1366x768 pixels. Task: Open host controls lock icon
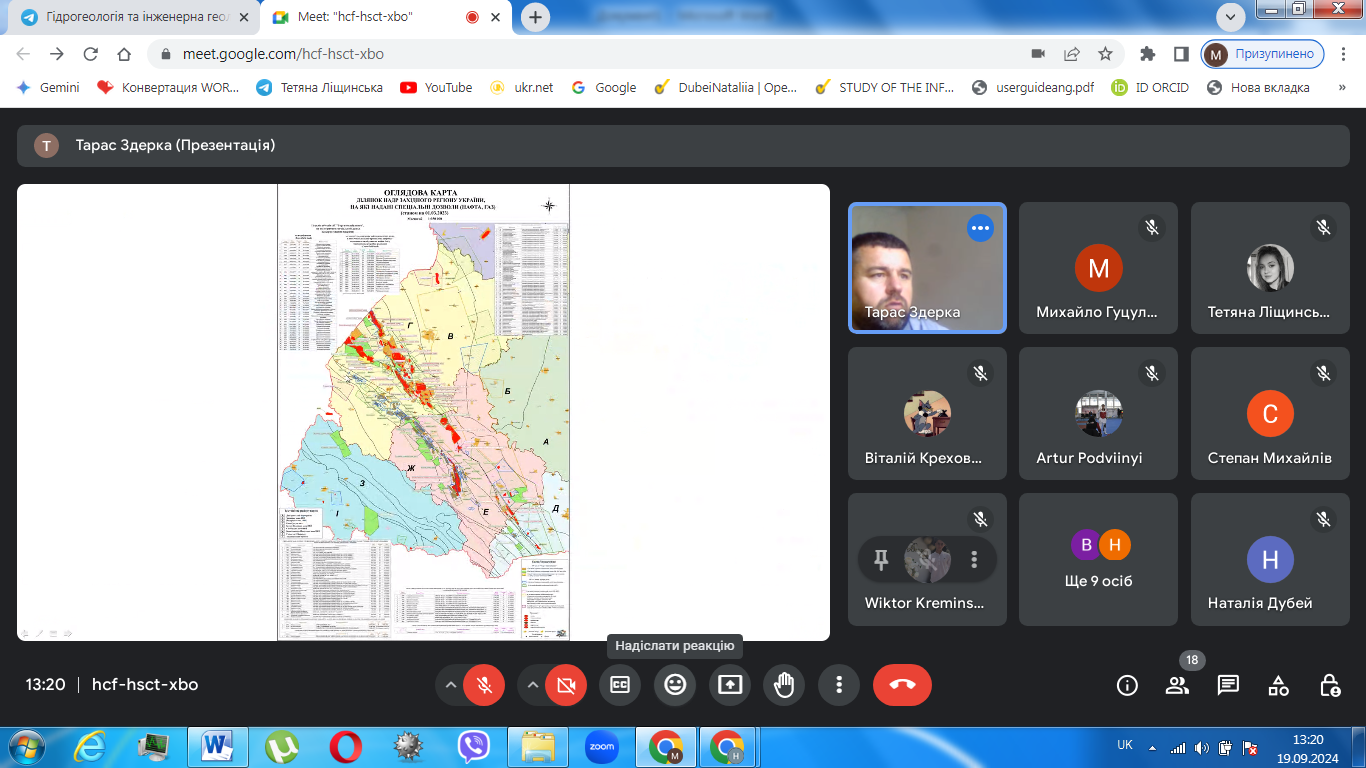pyautogui.click(x=1329, y=685)
